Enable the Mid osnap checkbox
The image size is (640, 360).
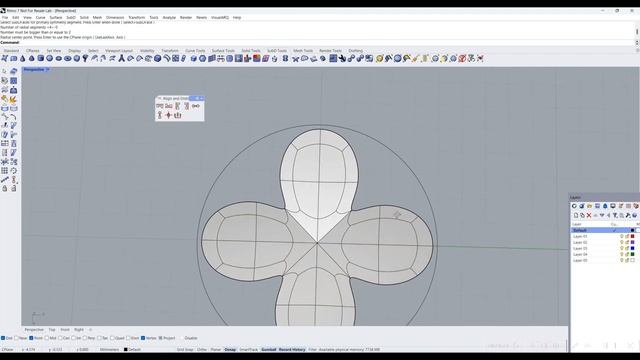[47, 338]
